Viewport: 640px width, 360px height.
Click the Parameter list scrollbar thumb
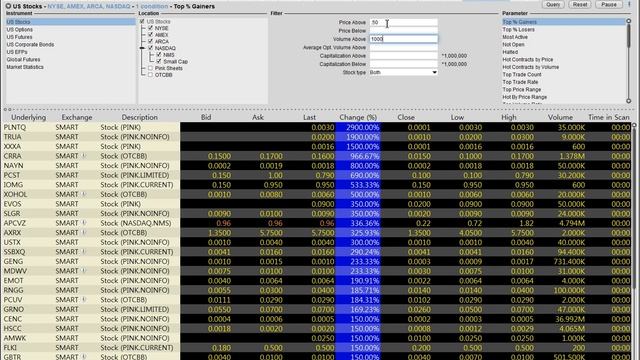point(629,36)
